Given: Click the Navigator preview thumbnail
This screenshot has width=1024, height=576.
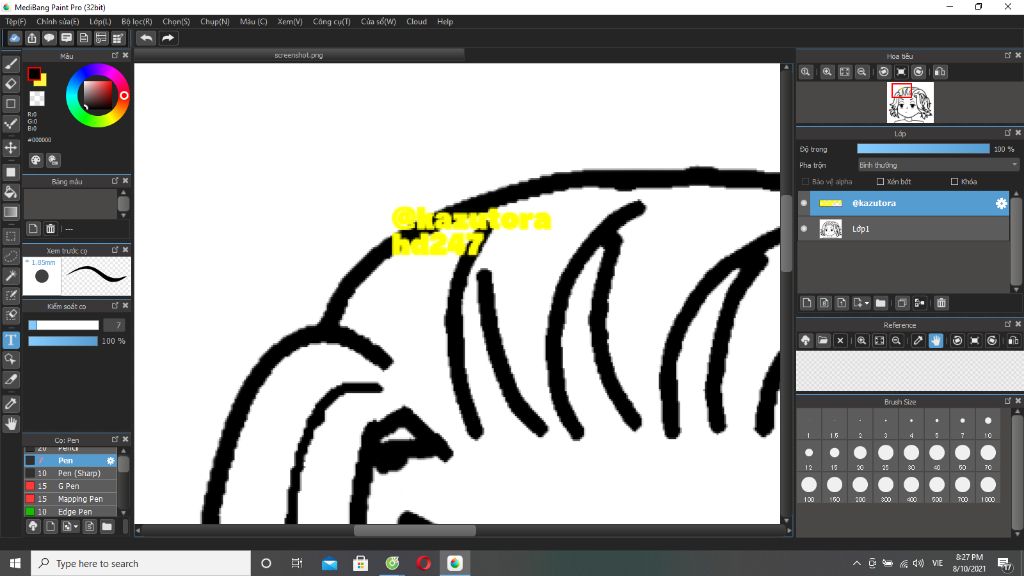Looking at the screenshot, I should (910, 103).
